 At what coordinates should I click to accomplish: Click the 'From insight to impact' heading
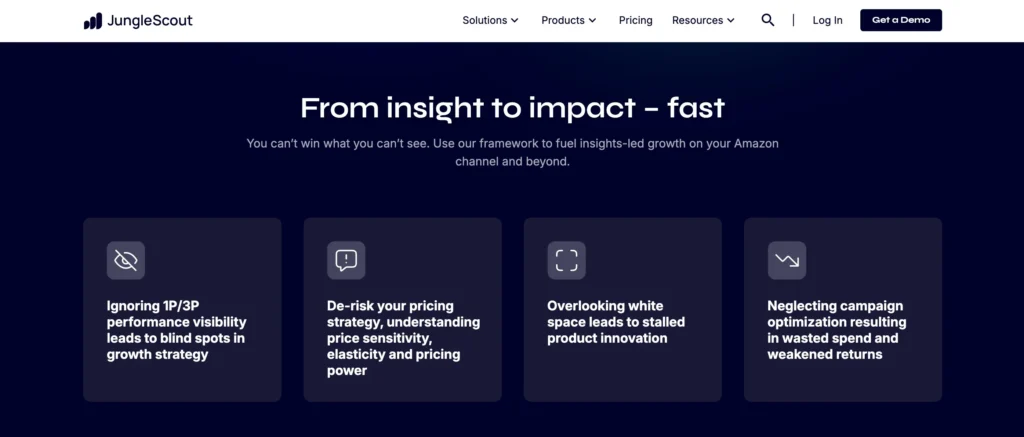point(512,107)
